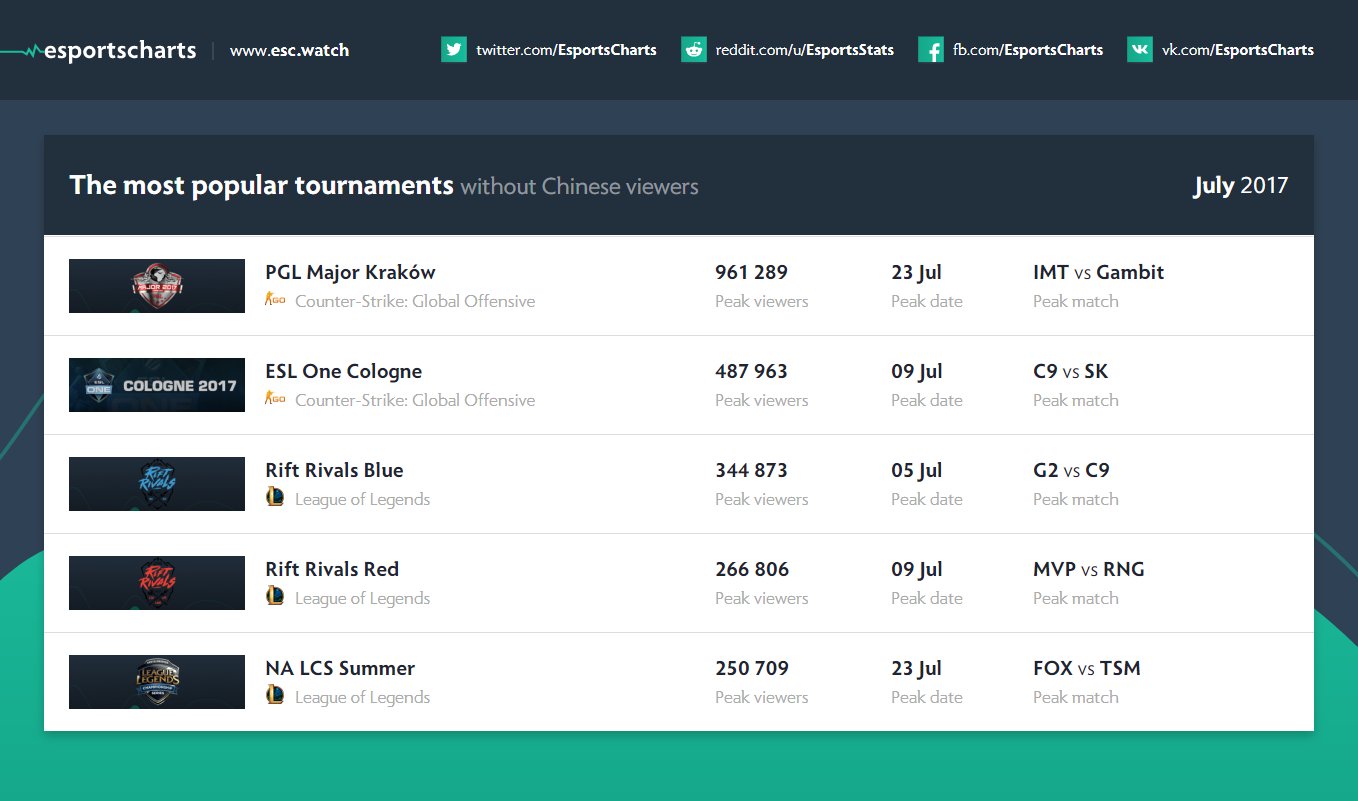Click League of Legends icon under Rift Rivals Red
1358x801 pixels.
click(x=275, y=596)
